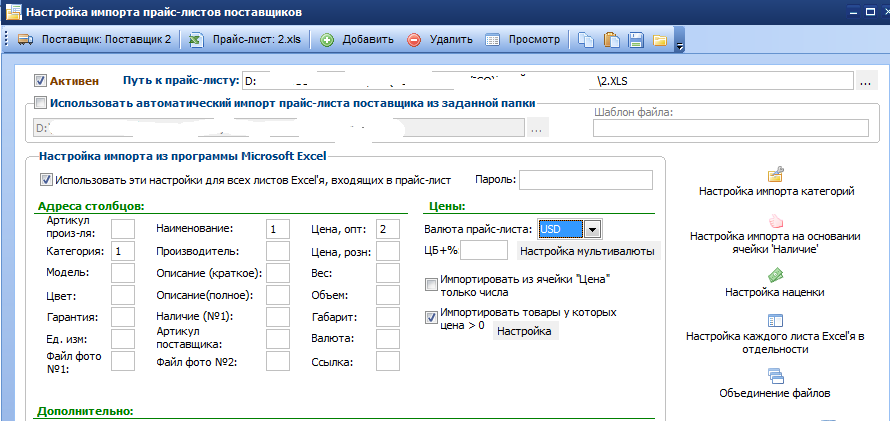Click the Объединение файлов stacked windows icon
Viewport: 890px width, 421px height.
775,376
